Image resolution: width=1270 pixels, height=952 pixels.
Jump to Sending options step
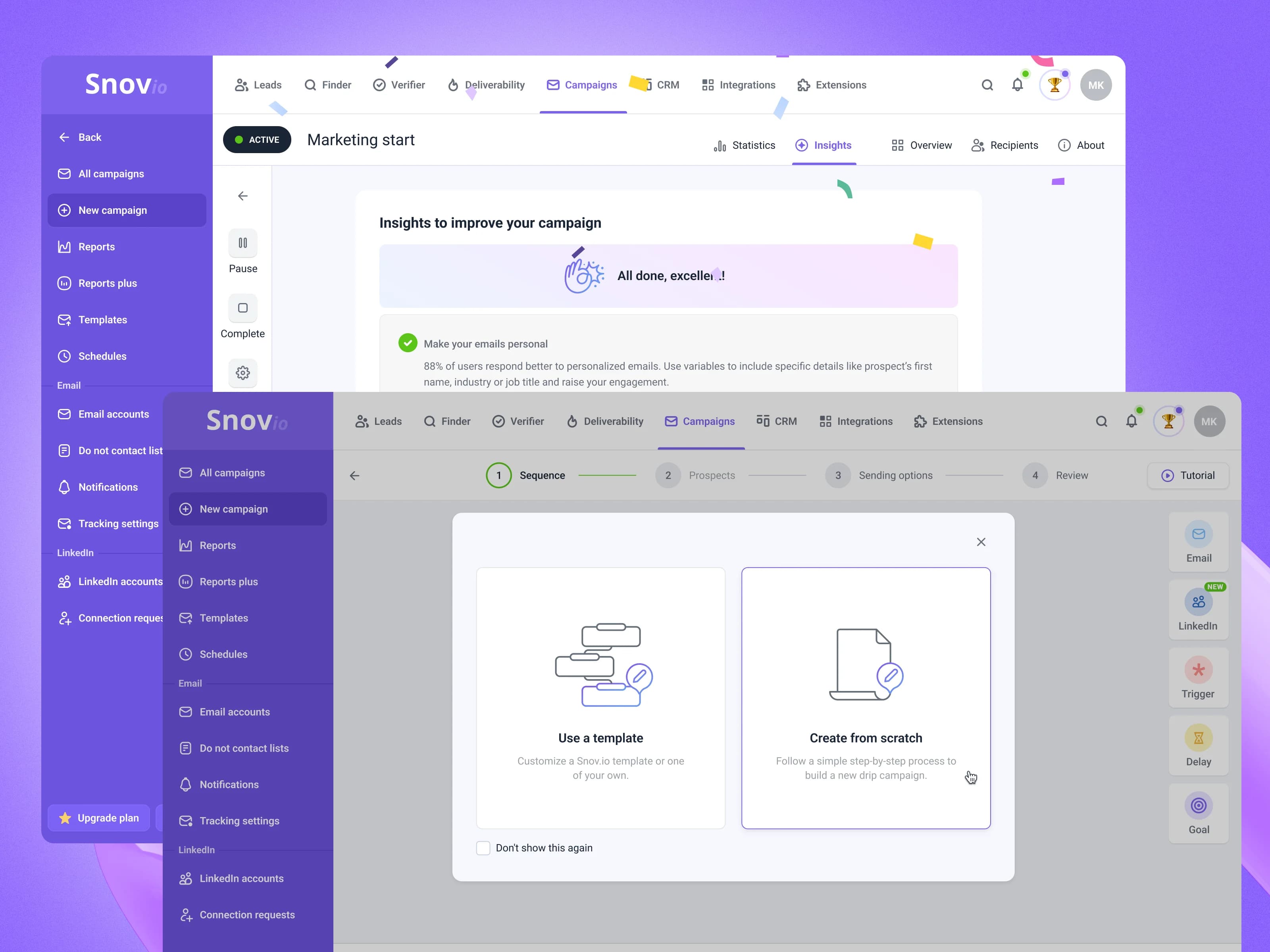pyautogui.click(x=878, y=475)
